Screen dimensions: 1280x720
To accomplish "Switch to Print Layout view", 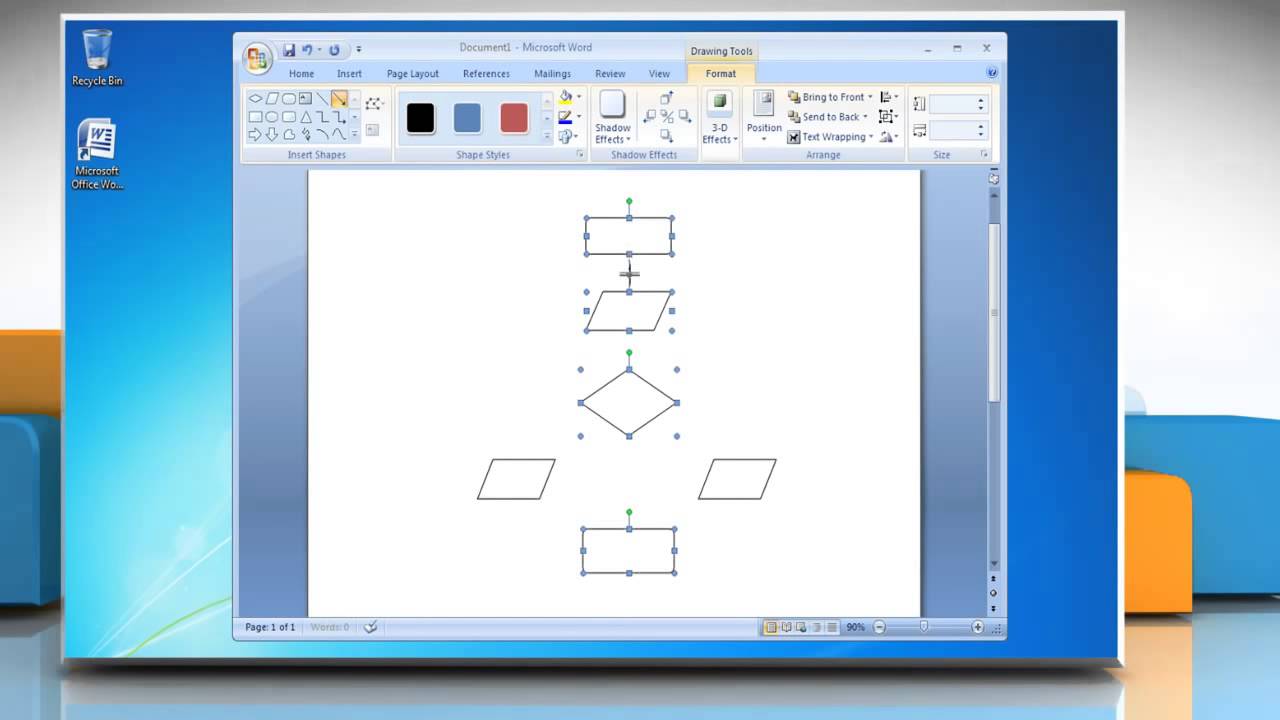I will 771,627.
